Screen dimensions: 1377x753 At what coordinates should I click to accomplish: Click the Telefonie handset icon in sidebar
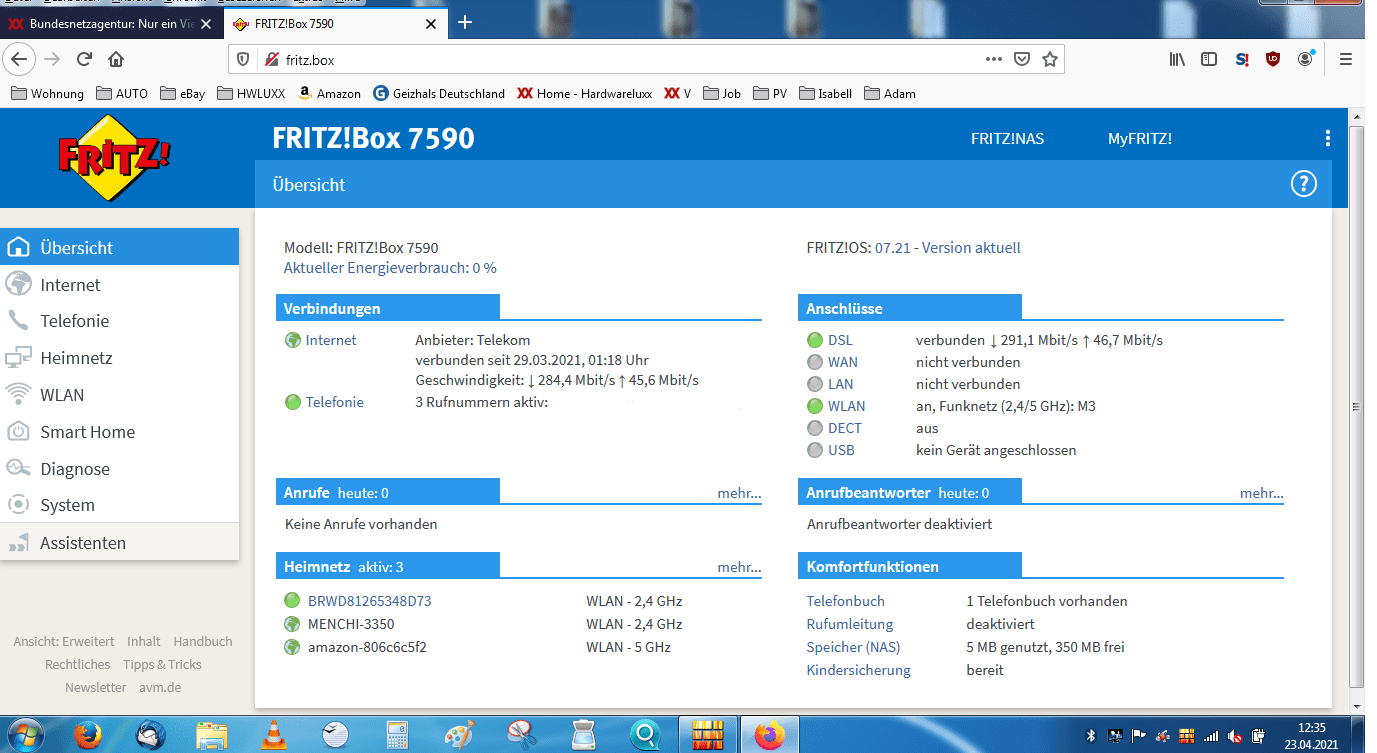pyautogui.click(x=19, y=321)
